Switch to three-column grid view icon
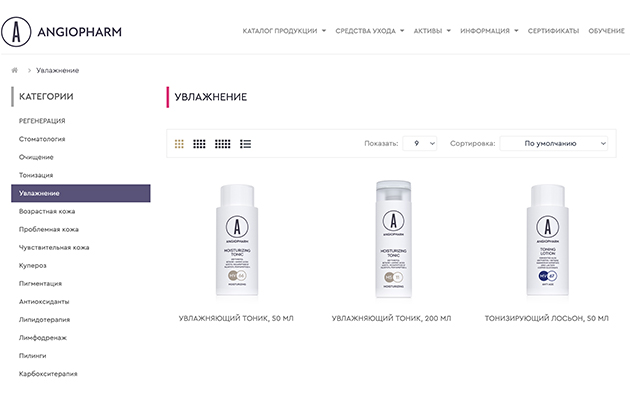 (179, 144)
